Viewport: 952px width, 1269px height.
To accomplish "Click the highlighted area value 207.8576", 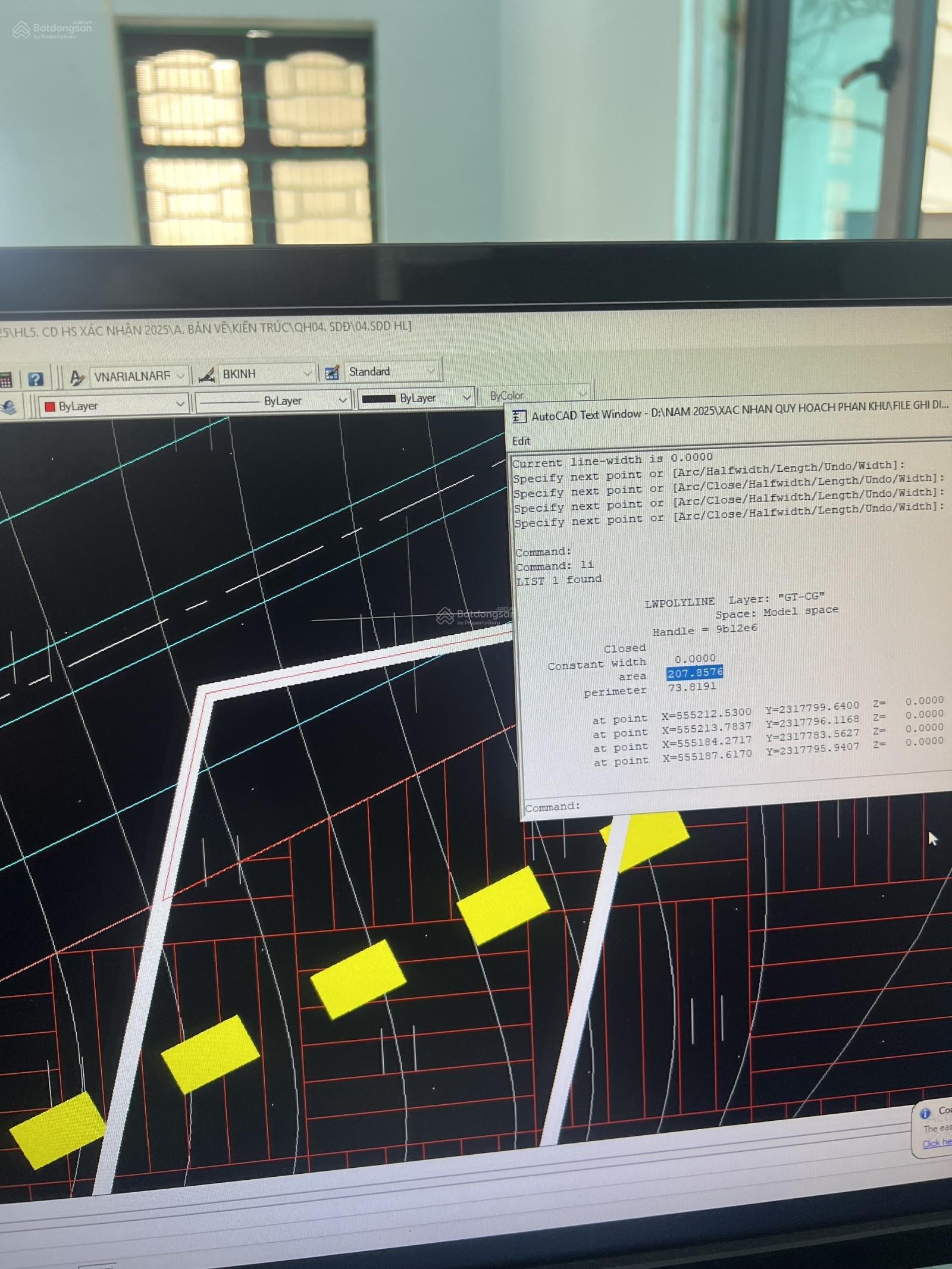I will point(694,673).
